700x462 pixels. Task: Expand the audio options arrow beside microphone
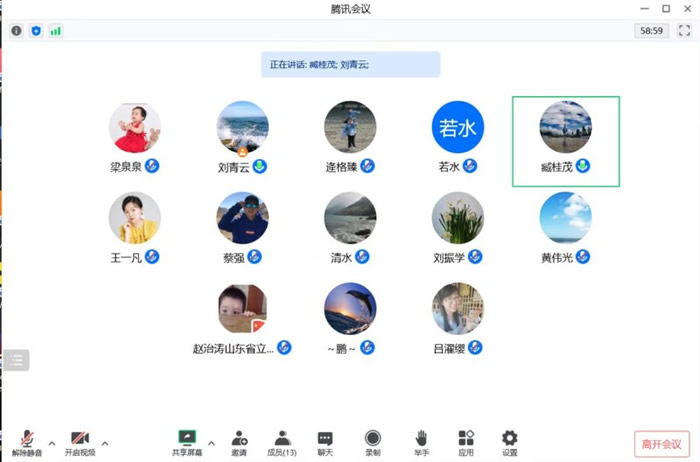(52, 442)
